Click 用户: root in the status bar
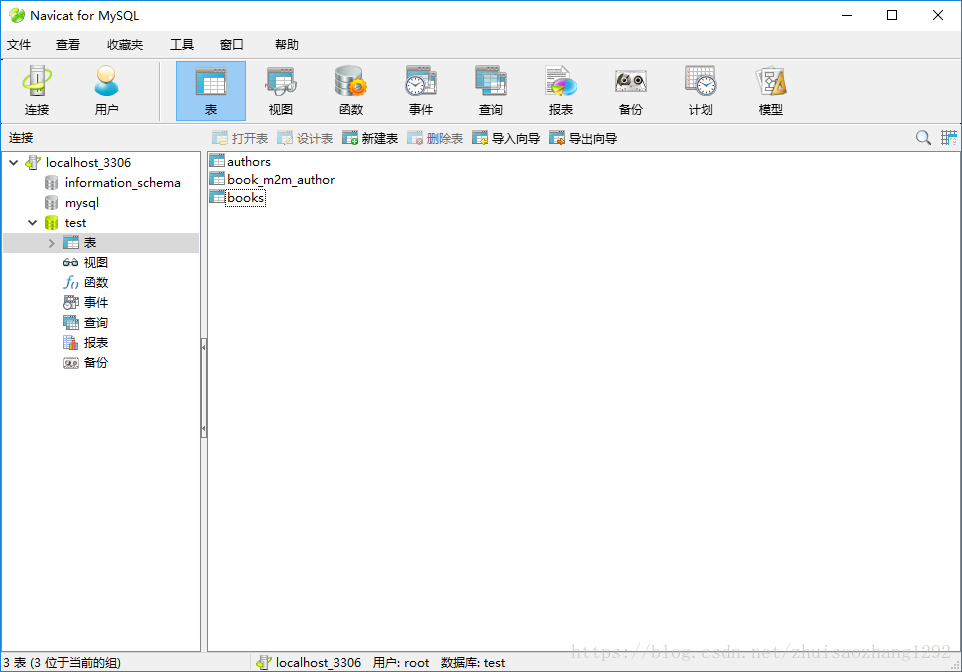Screen dimensions: 962x672 coord(401,663)
